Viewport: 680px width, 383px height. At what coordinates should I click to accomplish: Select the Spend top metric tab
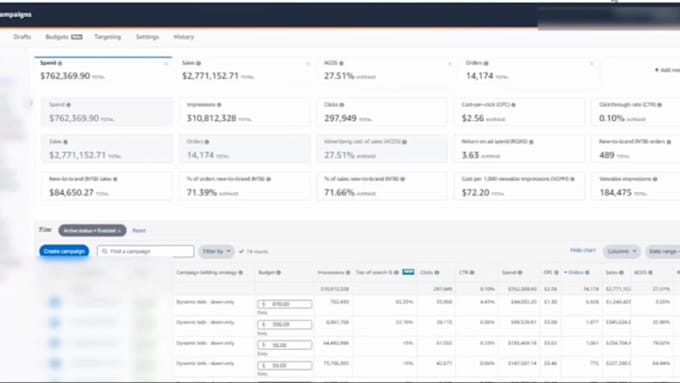click(x=103, y=70)
